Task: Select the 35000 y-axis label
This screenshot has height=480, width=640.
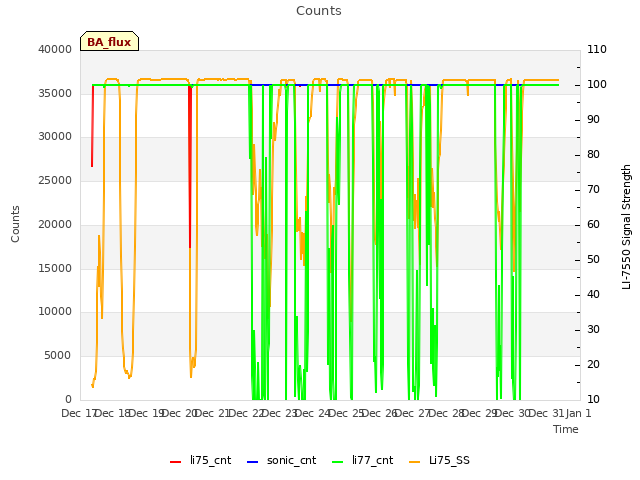Action: pyautogui.click(x=55, y=93)
